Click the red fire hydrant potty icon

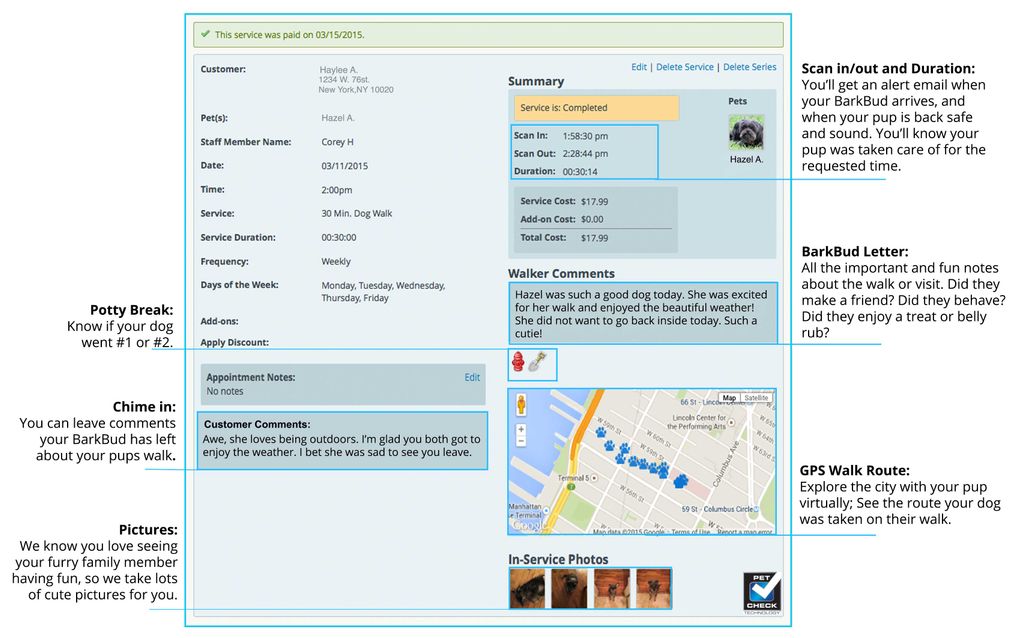518,363
